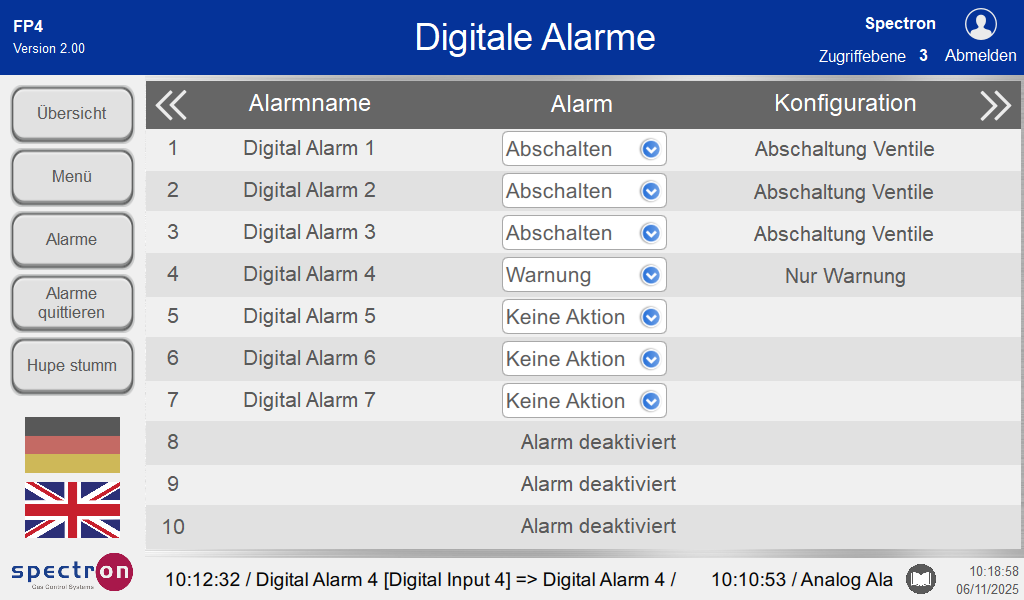Screen dimensions: 1024x600
Task: Expand the Digital Alarm 2 action dropdown
Action: [584, 191]
